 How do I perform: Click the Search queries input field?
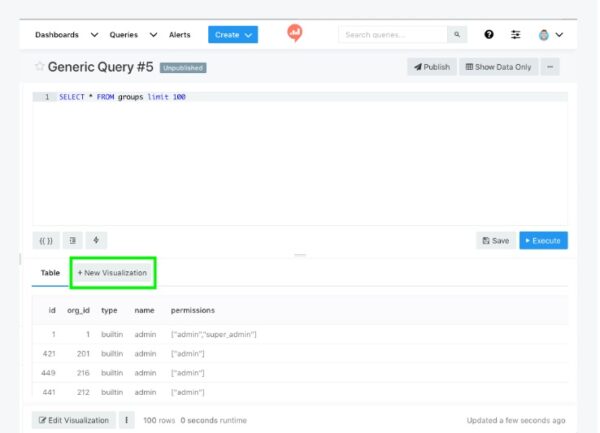393,35
